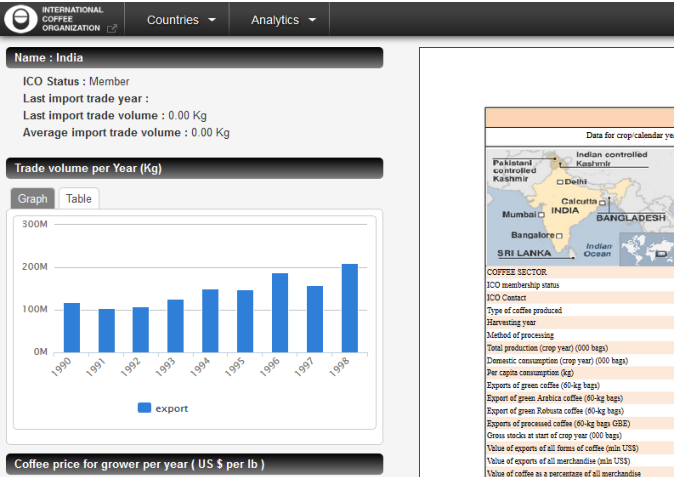Image resolution: width=675 pixels, height=477 pixels.
Task: Click the 300M y-axis label
Action: [x=35, y=224]
